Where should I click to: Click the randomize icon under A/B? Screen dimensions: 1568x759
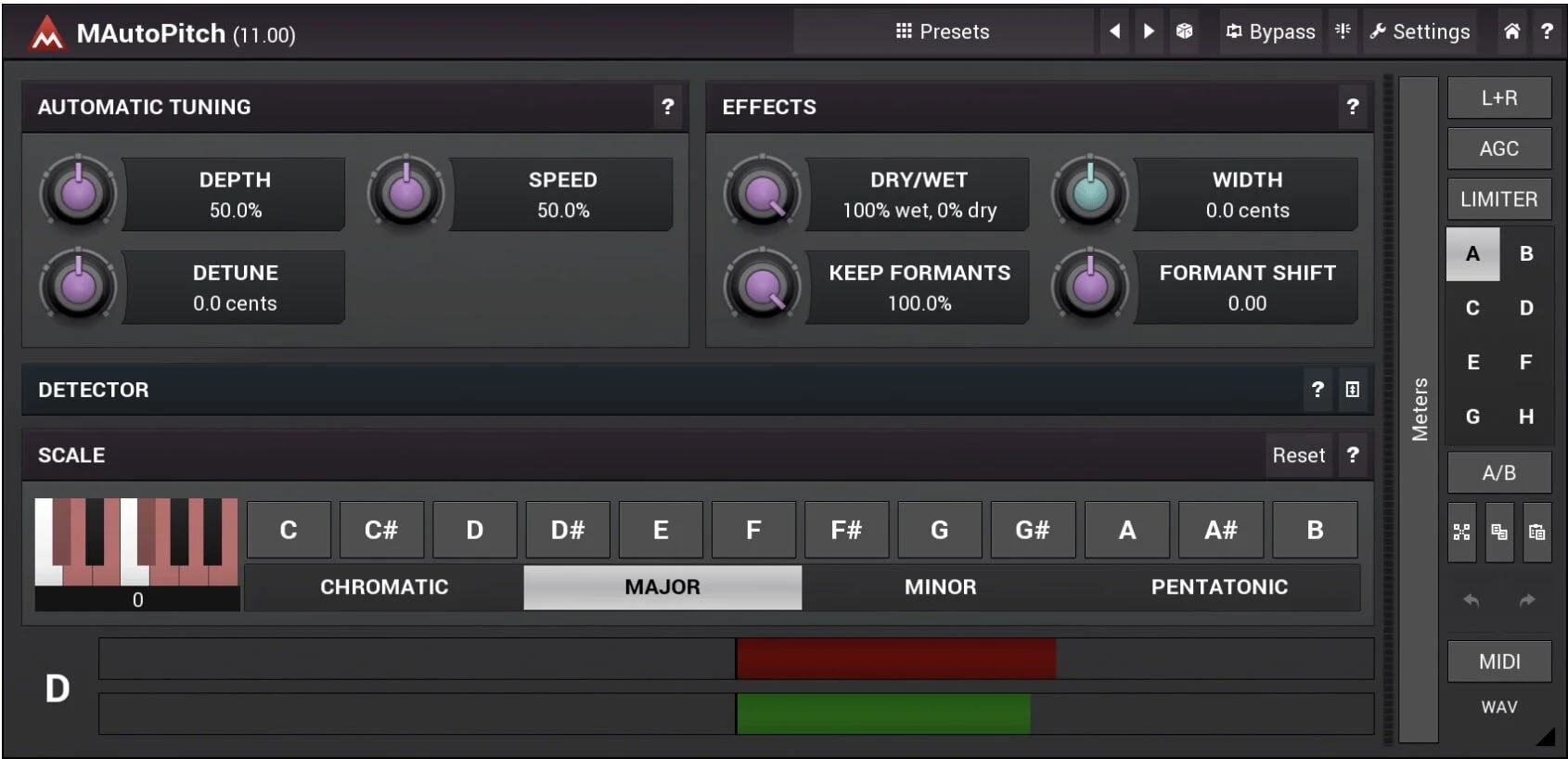tap(1461, 532)
